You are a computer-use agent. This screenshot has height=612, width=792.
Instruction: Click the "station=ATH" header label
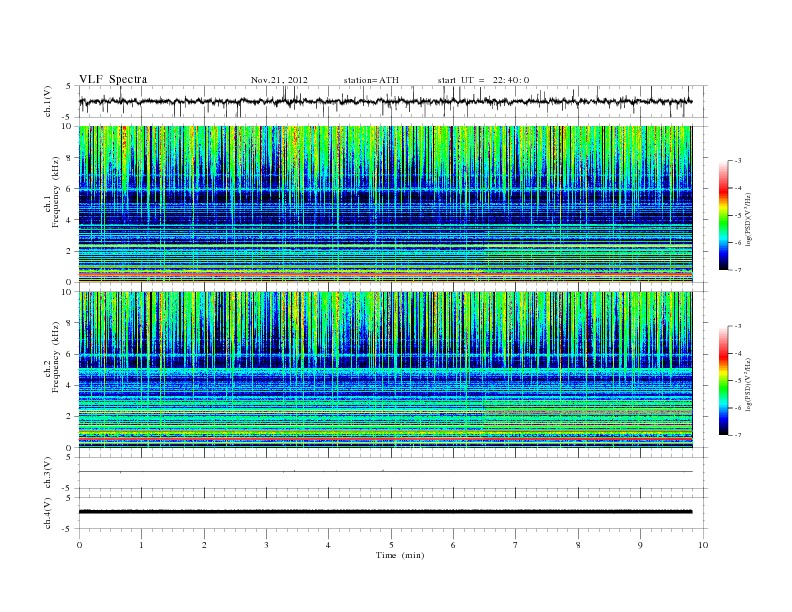[x=371, y=80]
